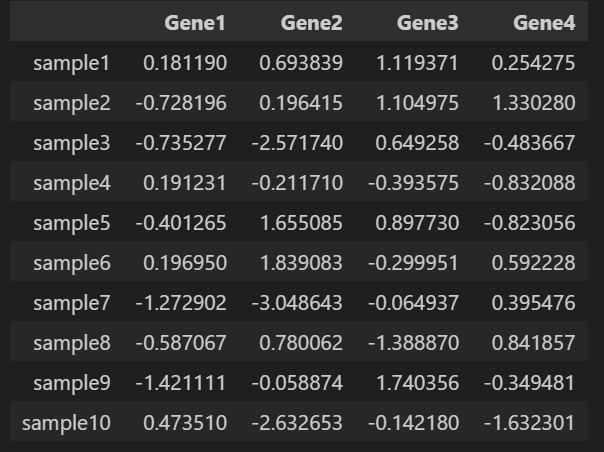Viewport: 604px width, 452px height.
Task: Click the value 1.740356
Action: tap(417, 383)
